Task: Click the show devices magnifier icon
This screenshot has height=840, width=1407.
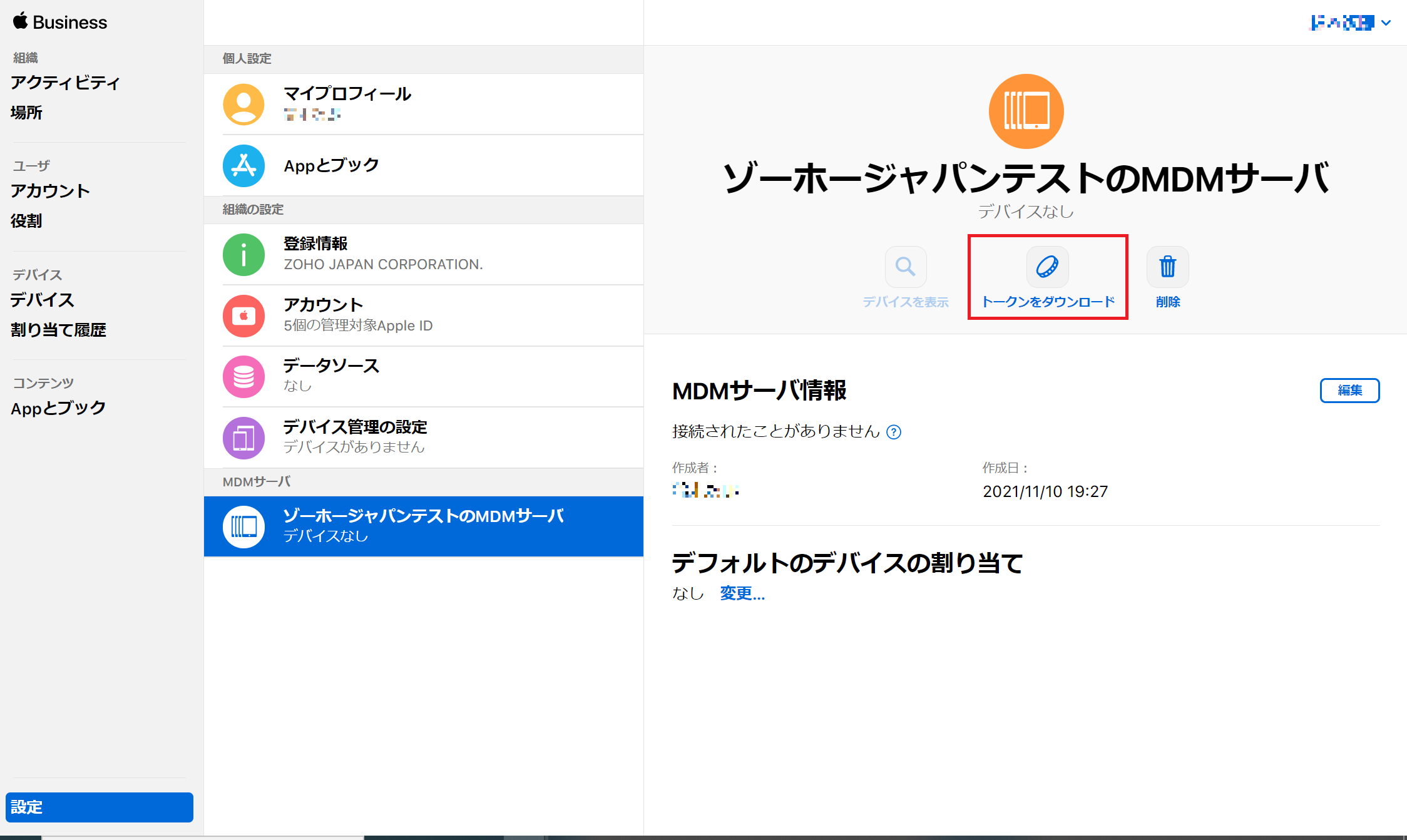Action: 905,267
